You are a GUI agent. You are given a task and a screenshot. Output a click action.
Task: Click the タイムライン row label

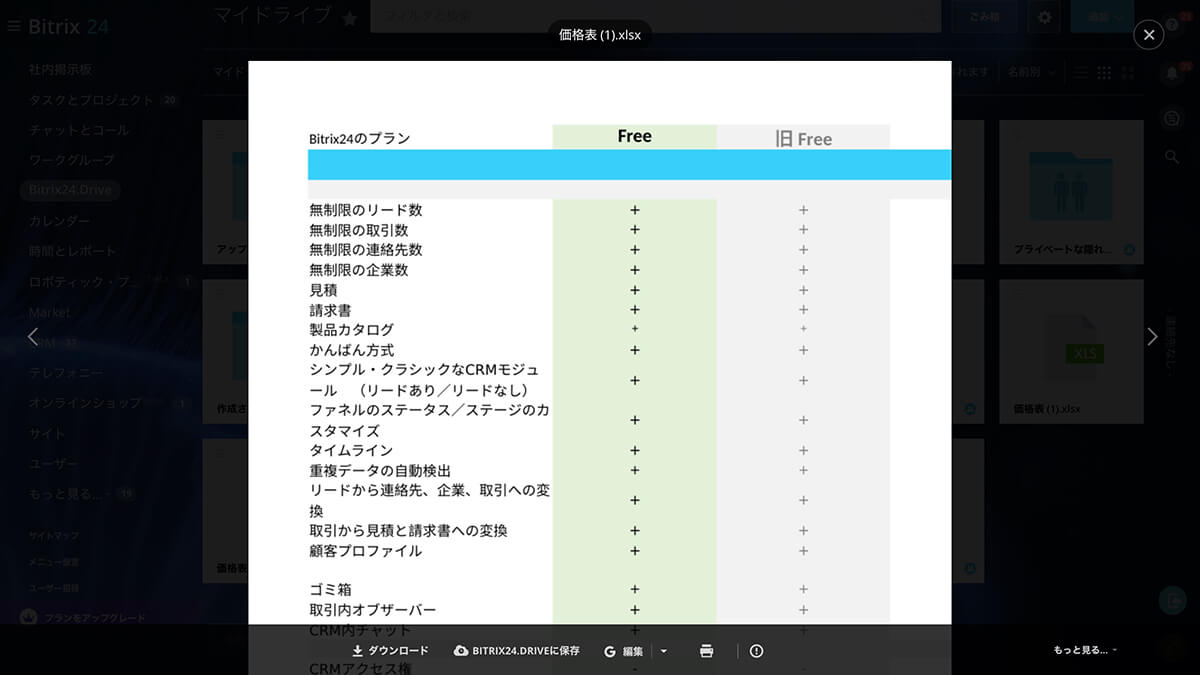point(351,450)
